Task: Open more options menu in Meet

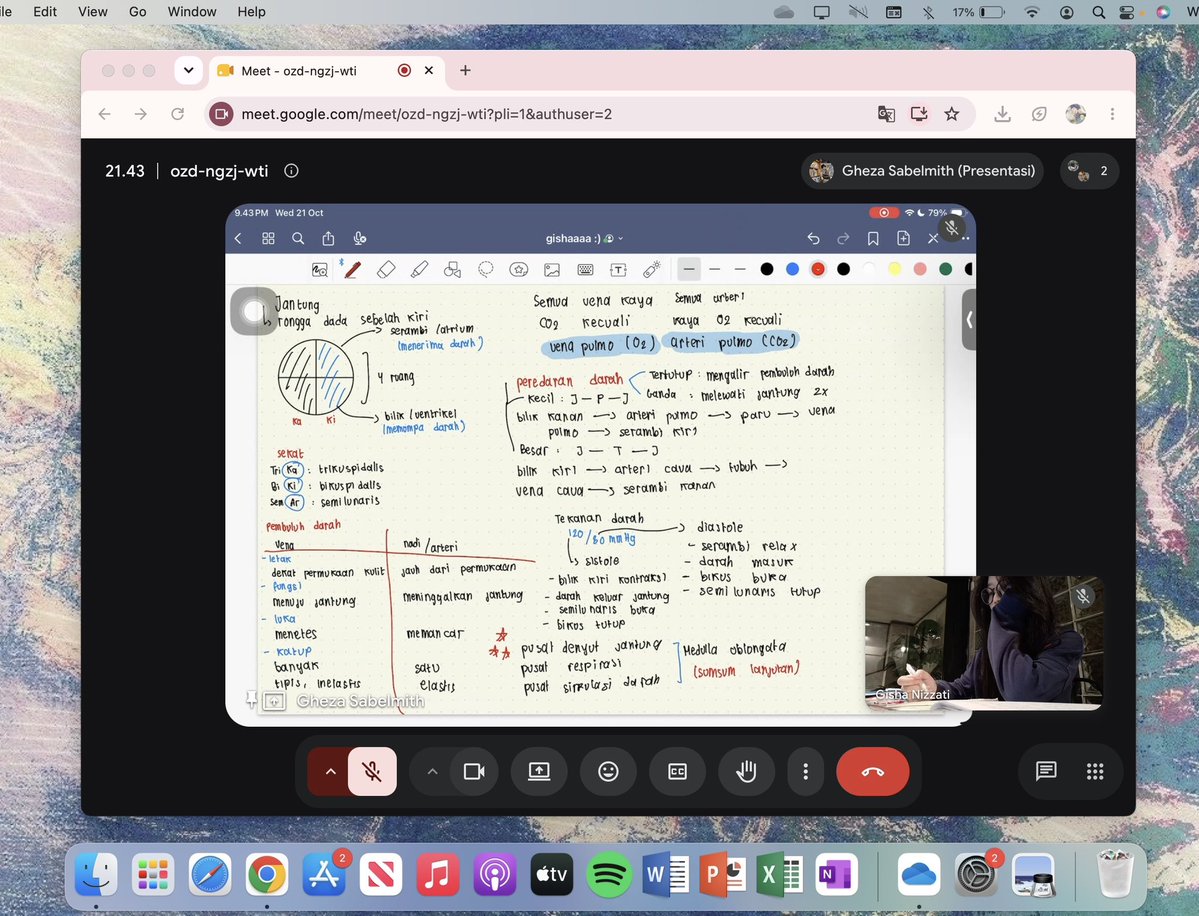Action: pos(805,771)
